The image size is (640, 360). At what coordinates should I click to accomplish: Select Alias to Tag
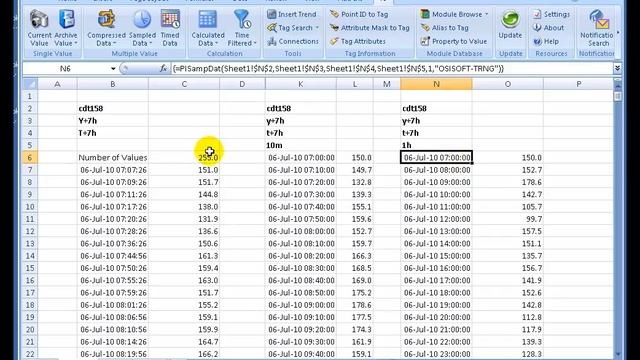tap(444, 28)
